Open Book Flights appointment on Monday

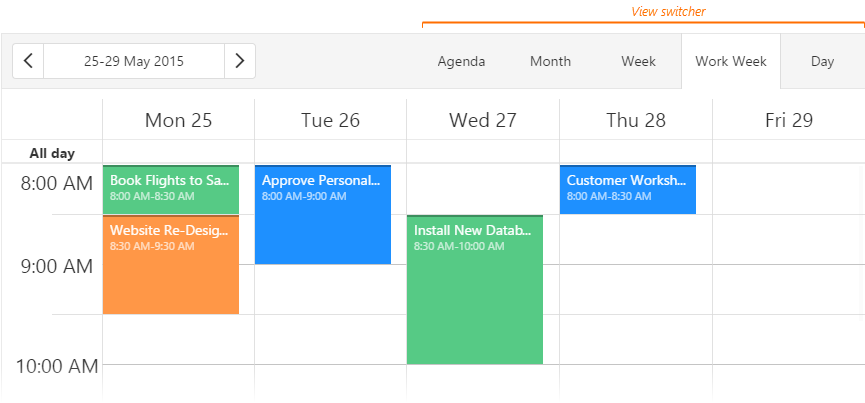(x=171, y=189)
